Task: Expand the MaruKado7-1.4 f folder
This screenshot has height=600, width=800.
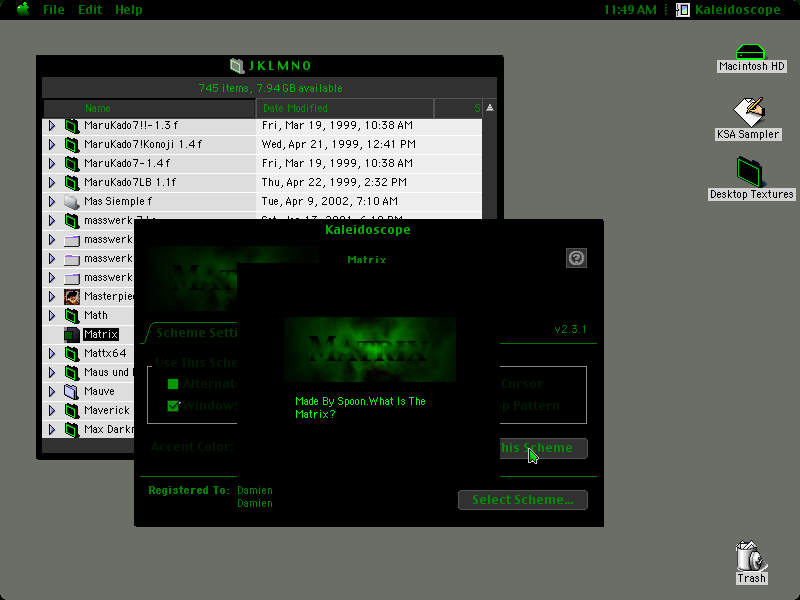Action: 52,163
